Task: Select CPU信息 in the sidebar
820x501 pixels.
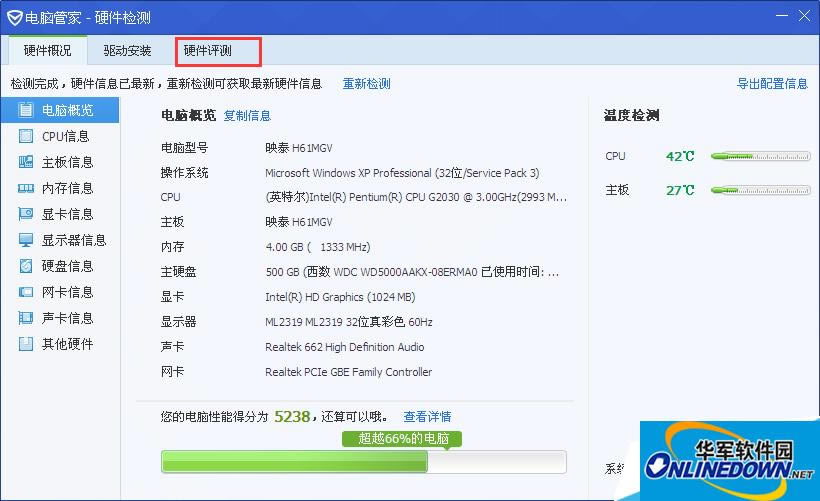Action: pyautogui.click(x=60, y=136)
